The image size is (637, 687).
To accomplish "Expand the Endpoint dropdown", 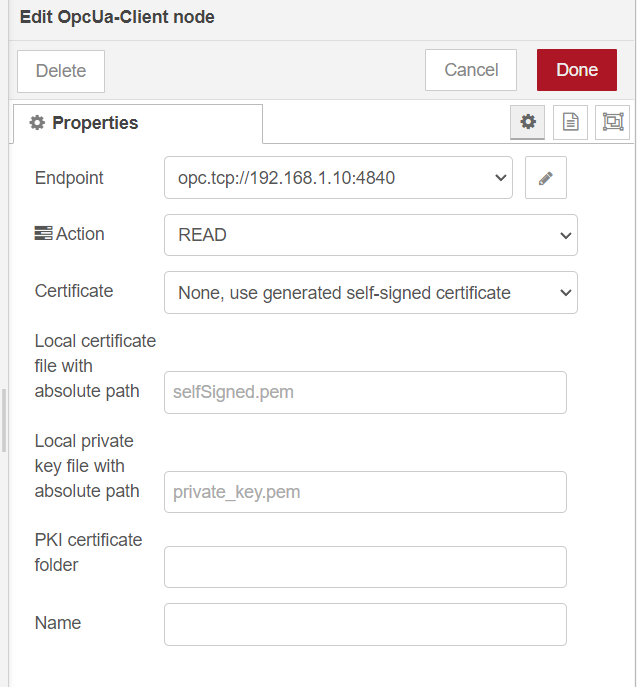I will click(338, 178).
